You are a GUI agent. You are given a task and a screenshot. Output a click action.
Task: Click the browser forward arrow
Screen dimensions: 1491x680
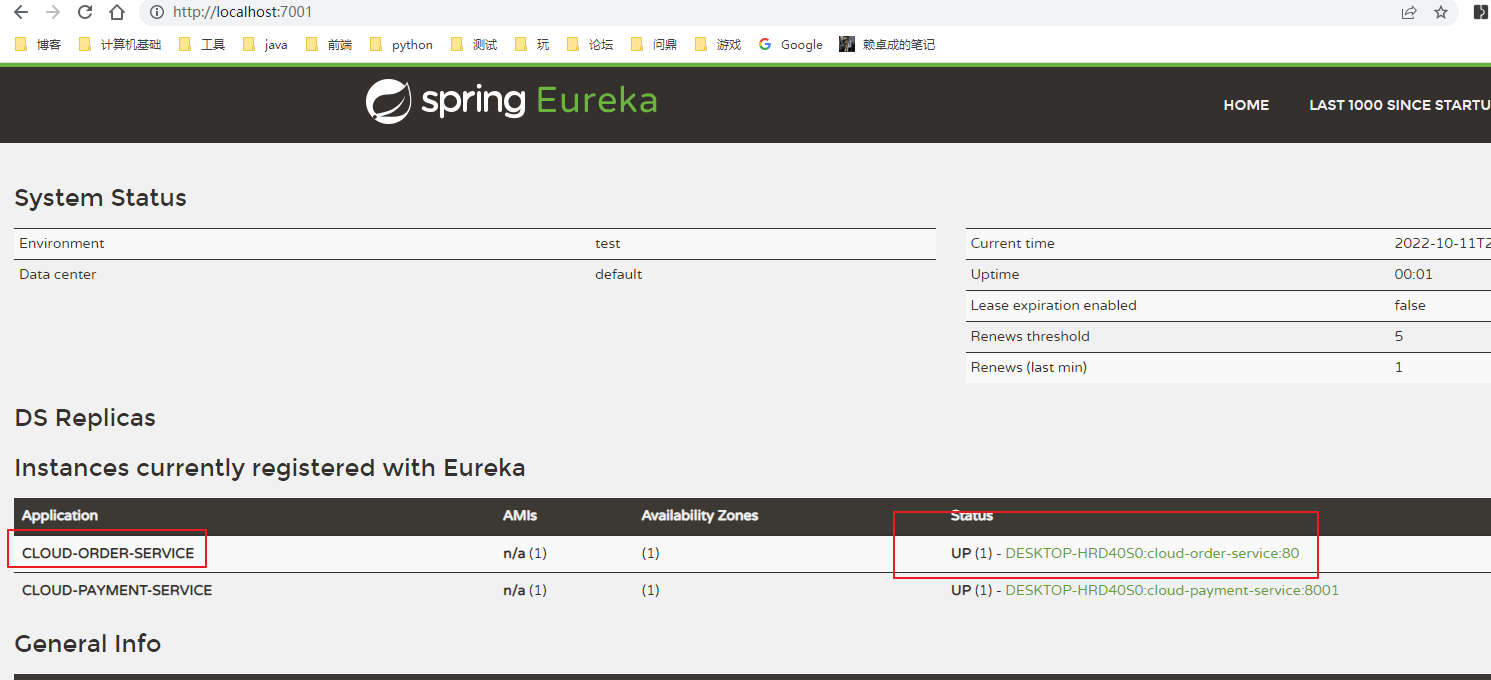(53, 13)
